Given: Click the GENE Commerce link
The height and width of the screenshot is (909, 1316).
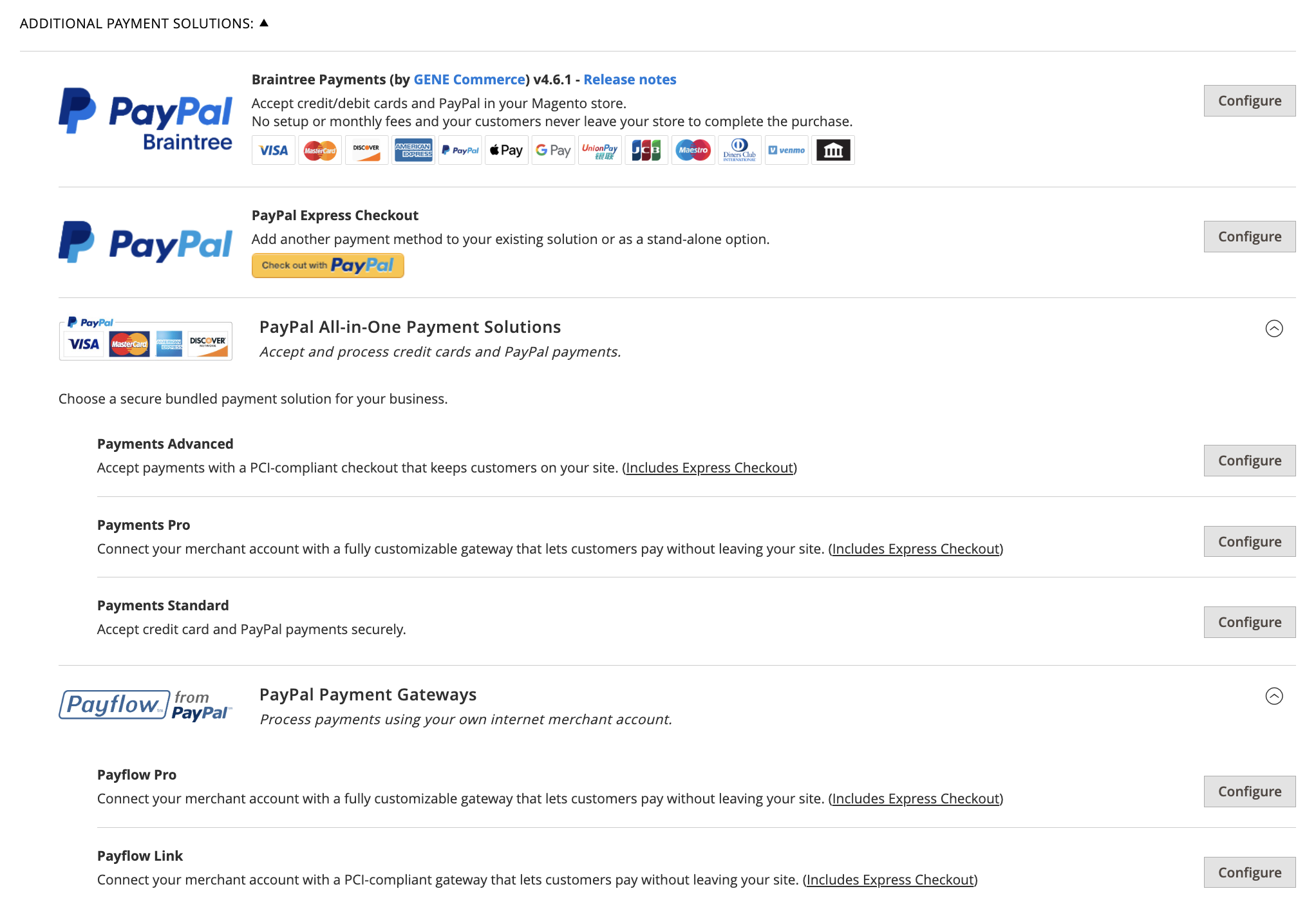Looking at the screenshot, I should pyautogui.click(x=468, y=79).
